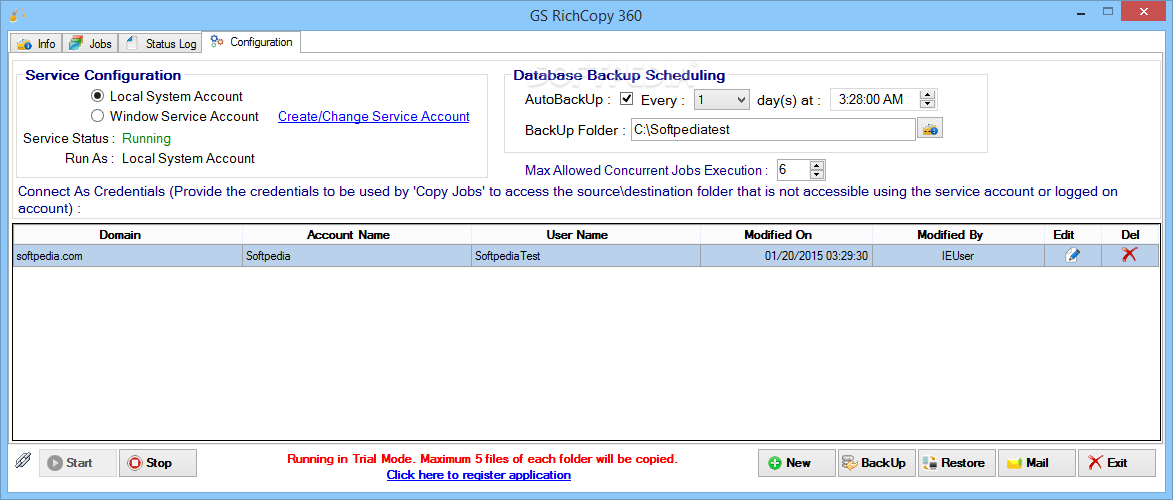This screenshot has height=500, width=1173.
Task: Click the Softpedia account name cell
Action: point(357,255)
